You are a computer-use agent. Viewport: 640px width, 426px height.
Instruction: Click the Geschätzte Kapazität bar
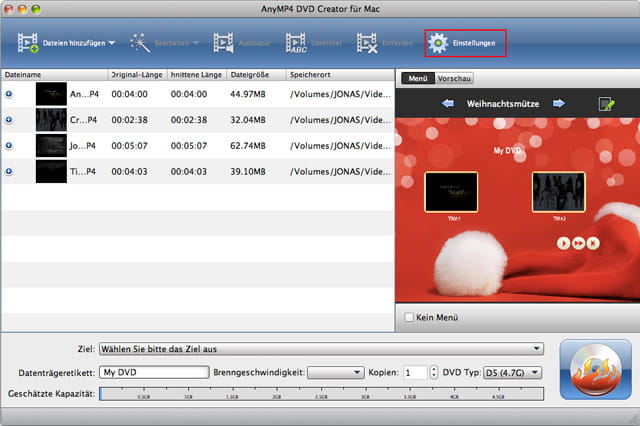point(322,394)
